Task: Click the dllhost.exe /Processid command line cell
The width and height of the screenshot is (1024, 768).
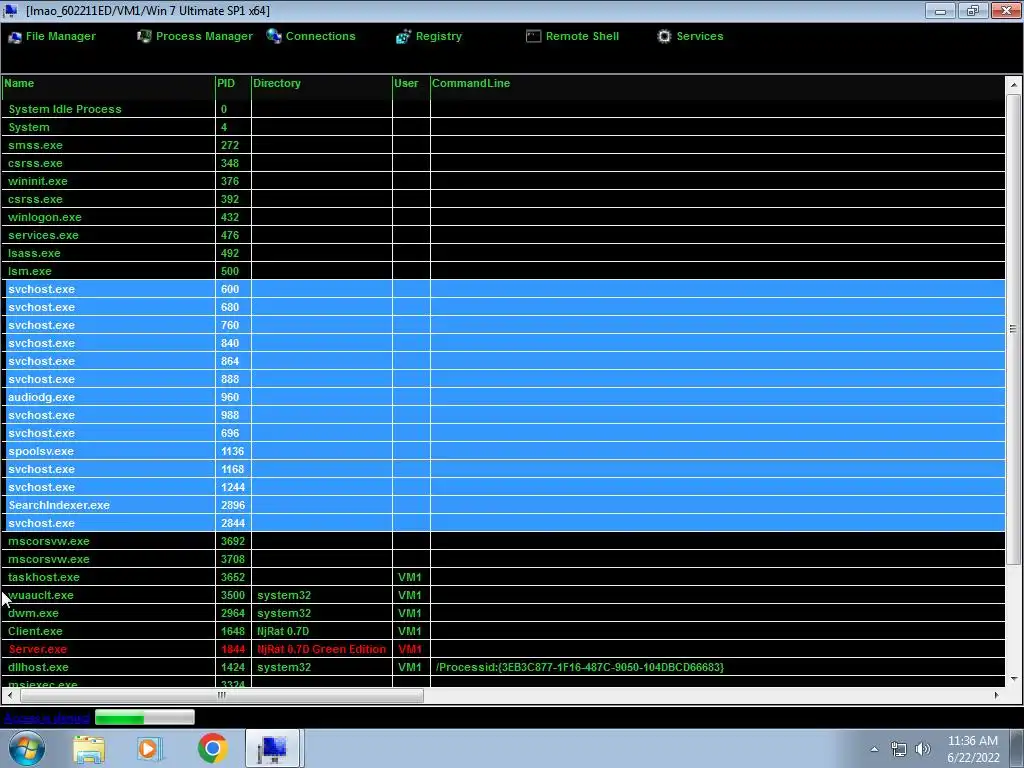Action: (x=717, y=667)
